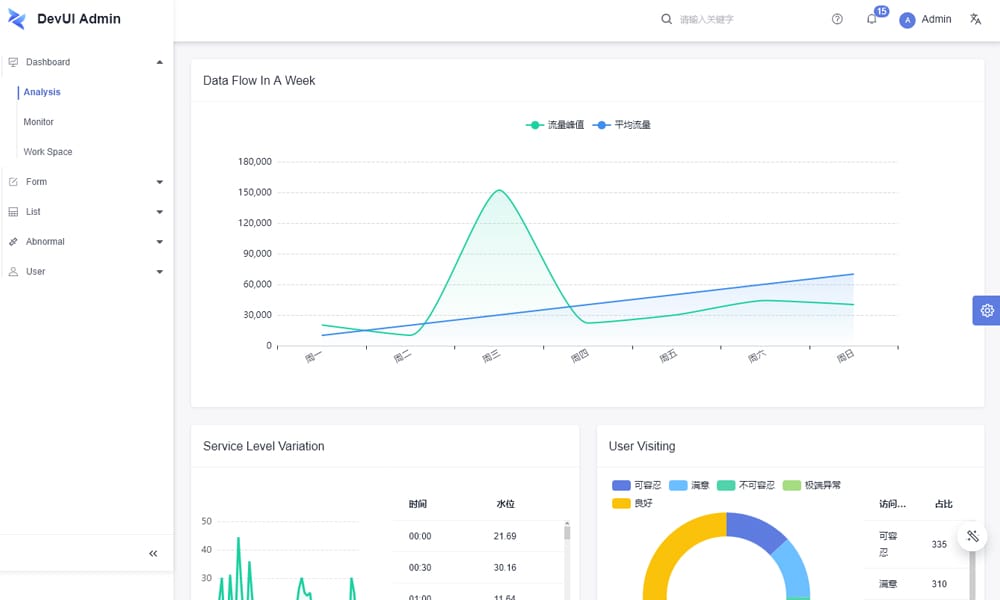
Task: Open the Work Space menu item
Action: (48, 152)
